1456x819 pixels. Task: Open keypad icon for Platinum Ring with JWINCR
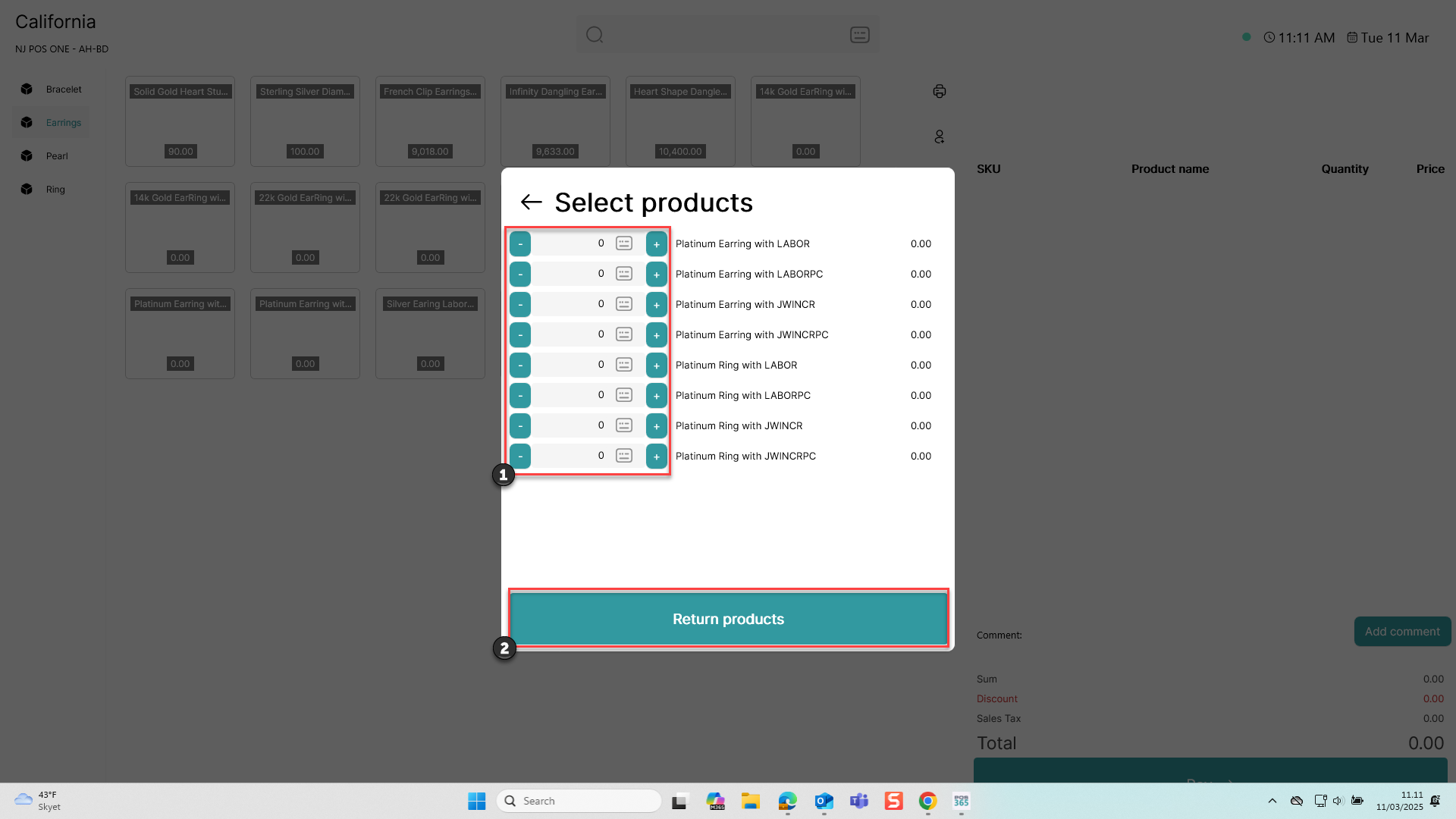624,425
